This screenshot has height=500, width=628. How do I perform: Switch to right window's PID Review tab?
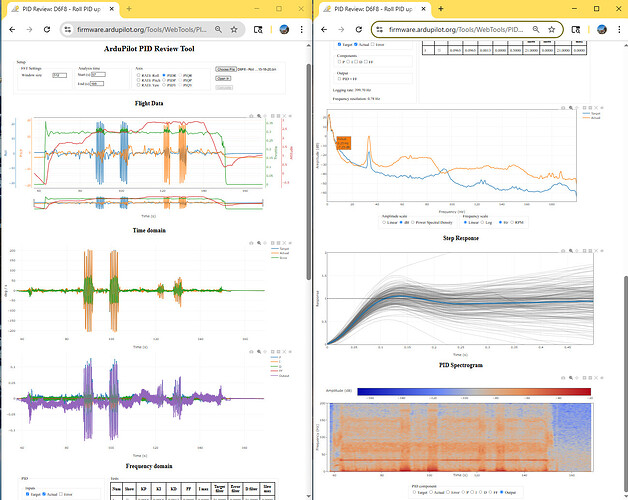pyautogui.click(x=372, y=9)
